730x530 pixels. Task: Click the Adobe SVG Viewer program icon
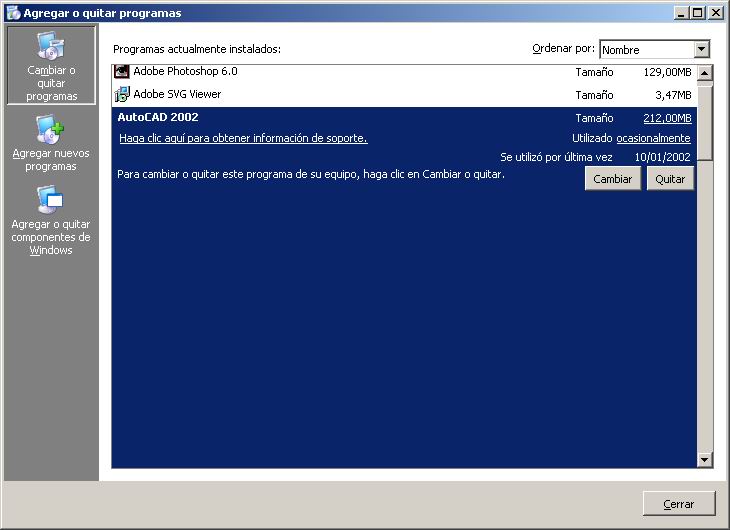(x=122, y=94)
